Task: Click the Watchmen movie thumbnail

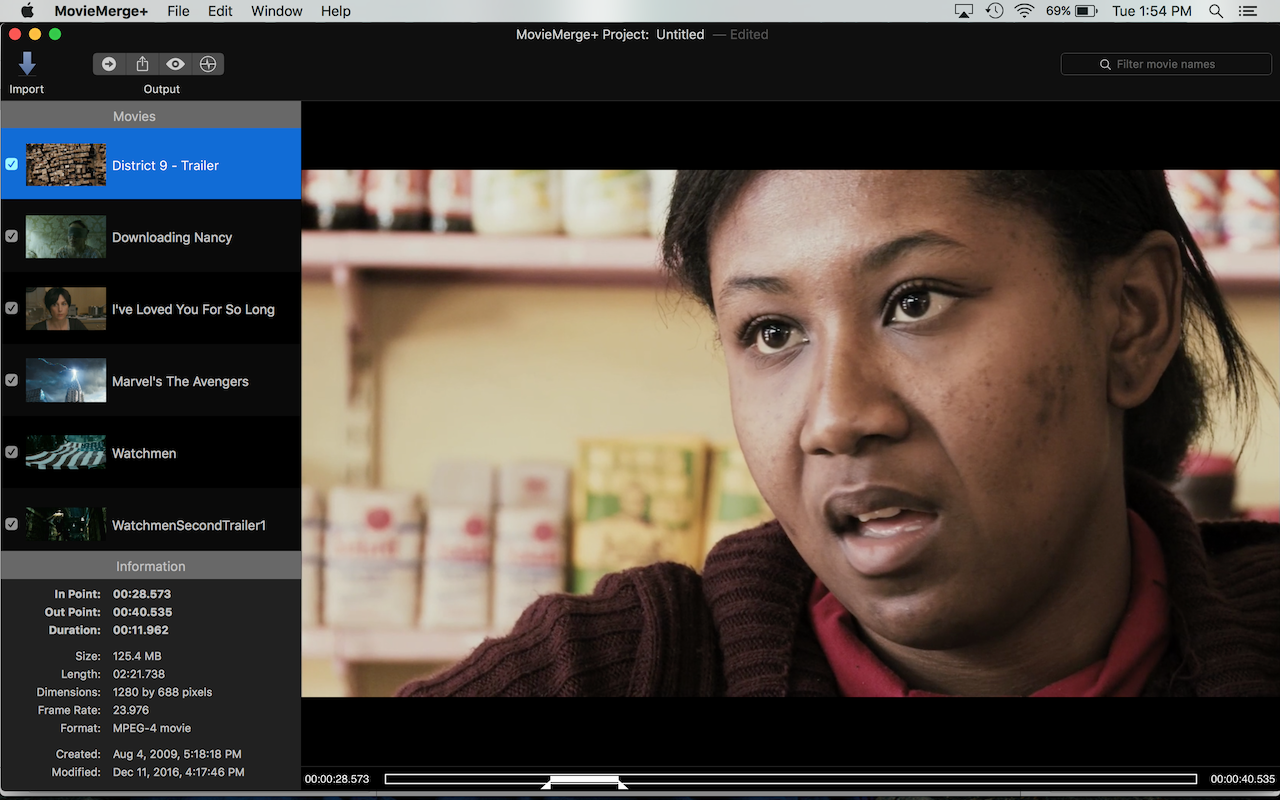Action: click(x=66, y=453)
